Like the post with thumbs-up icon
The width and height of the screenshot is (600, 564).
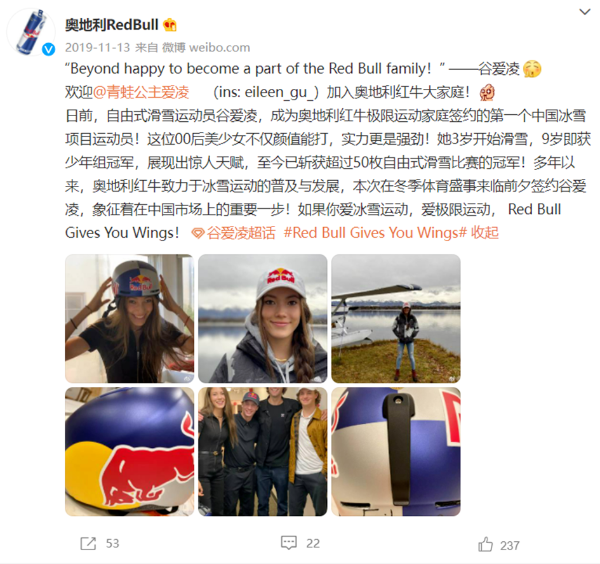point(485,544)
